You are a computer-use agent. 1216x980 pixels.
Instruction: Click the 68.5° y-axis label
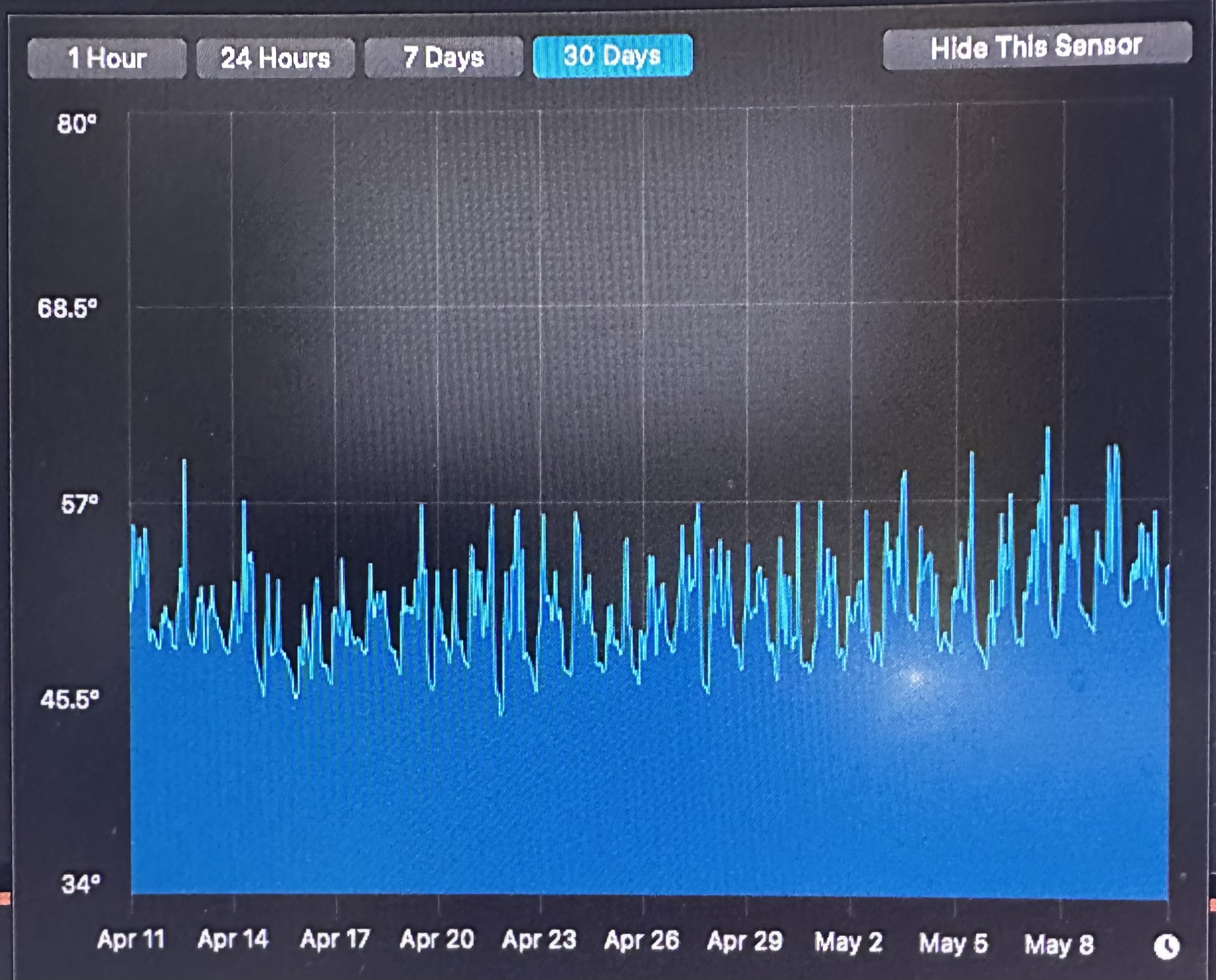pos(67,309)
